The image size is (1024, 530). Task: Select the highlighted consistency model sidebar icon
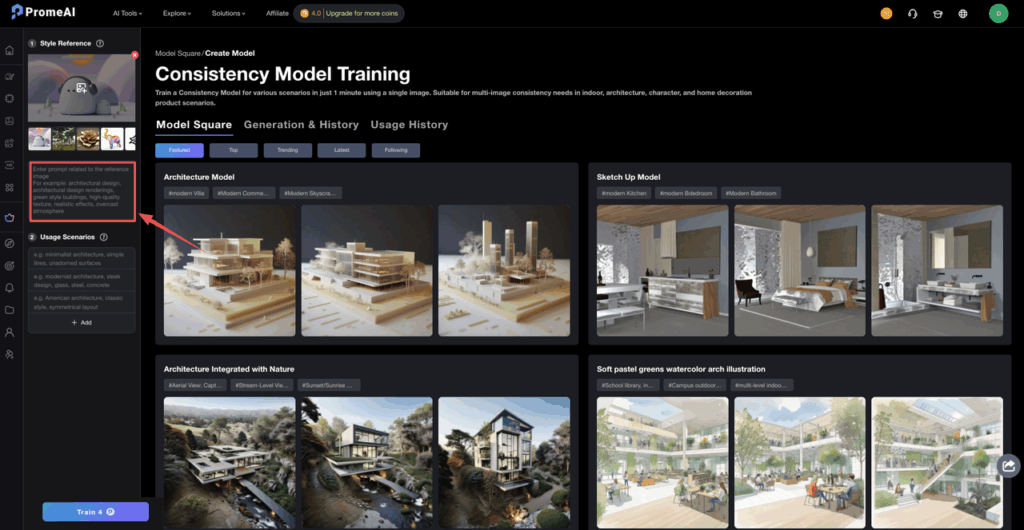tap(9, 218)
